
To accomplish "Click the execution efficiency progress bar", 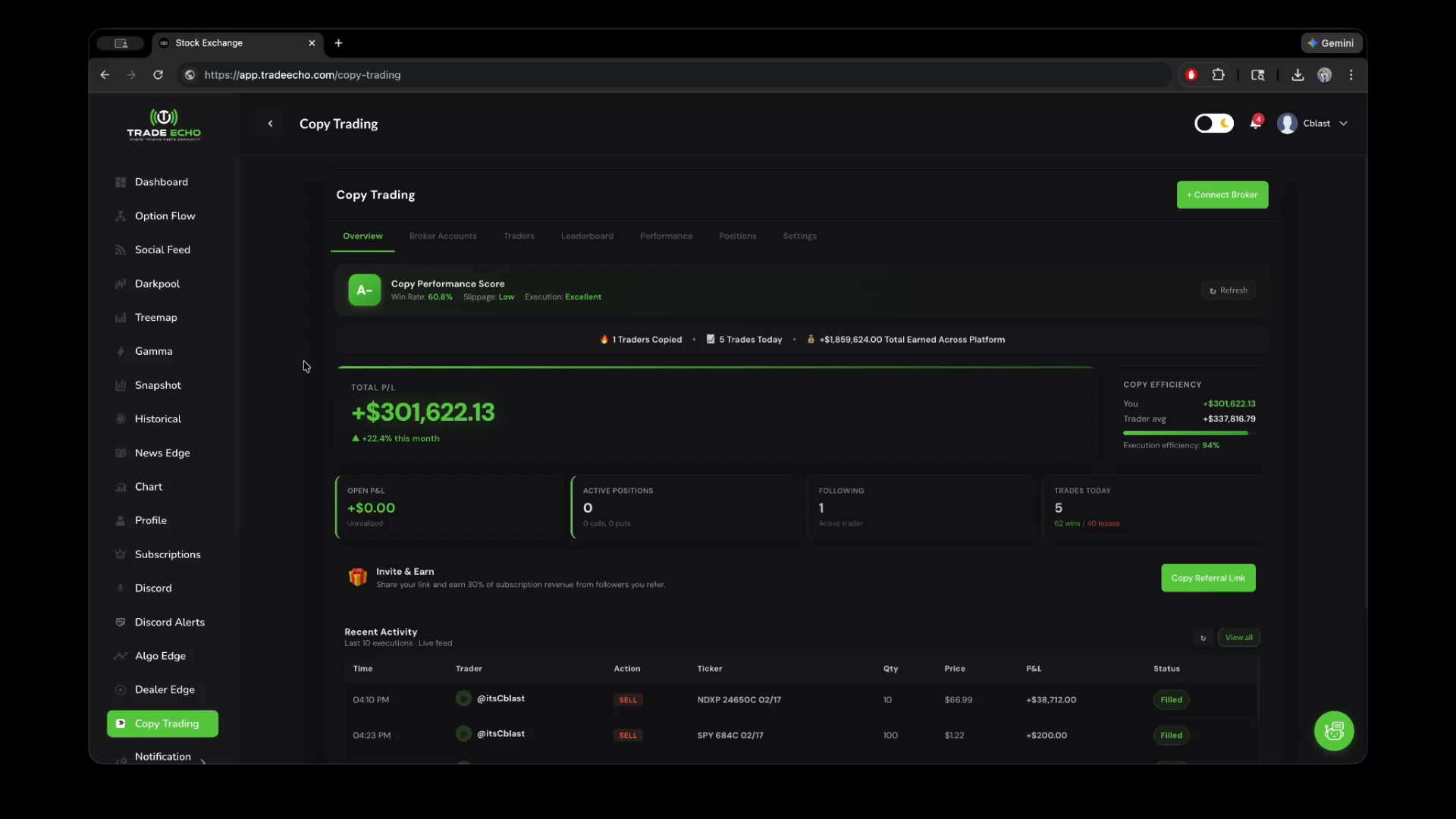I will pyautogui.click(x=1189, y=433).
